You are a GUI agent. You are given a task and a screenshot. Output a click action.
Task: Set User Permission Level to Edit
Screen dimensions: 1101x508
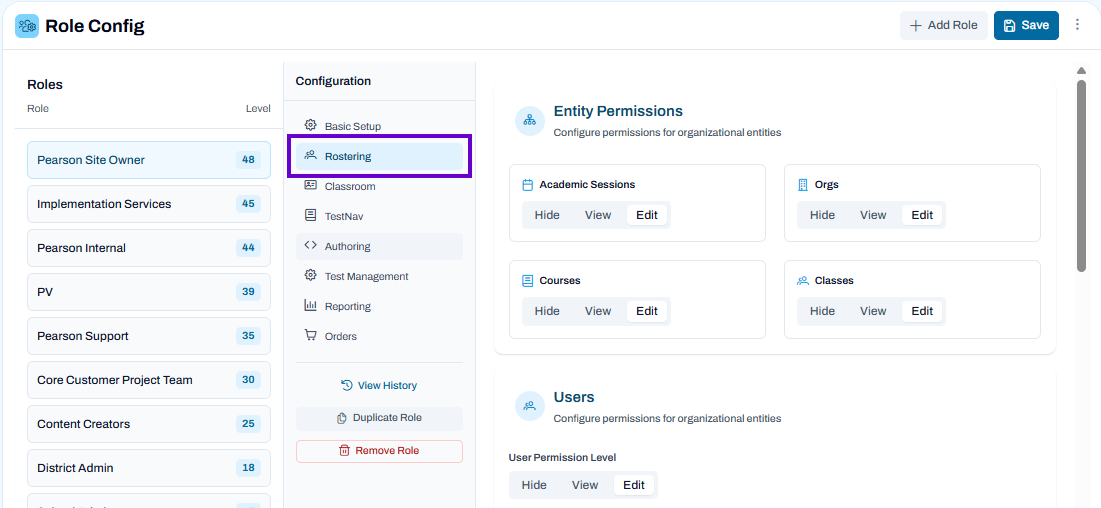tap(633, 485)
